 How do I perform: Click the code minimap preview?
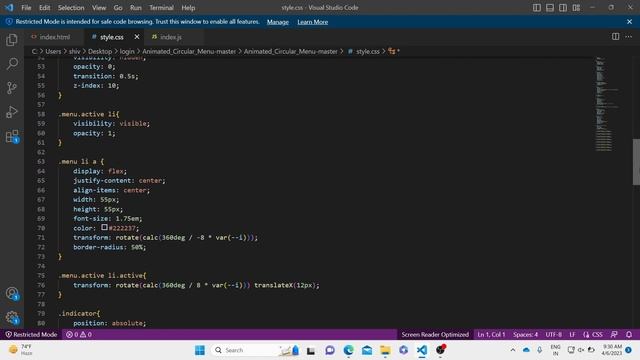607,104
